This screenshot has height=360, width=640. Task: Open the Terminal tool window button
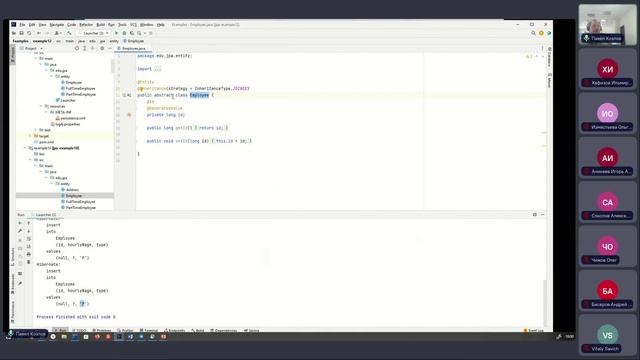coord(149,330)
